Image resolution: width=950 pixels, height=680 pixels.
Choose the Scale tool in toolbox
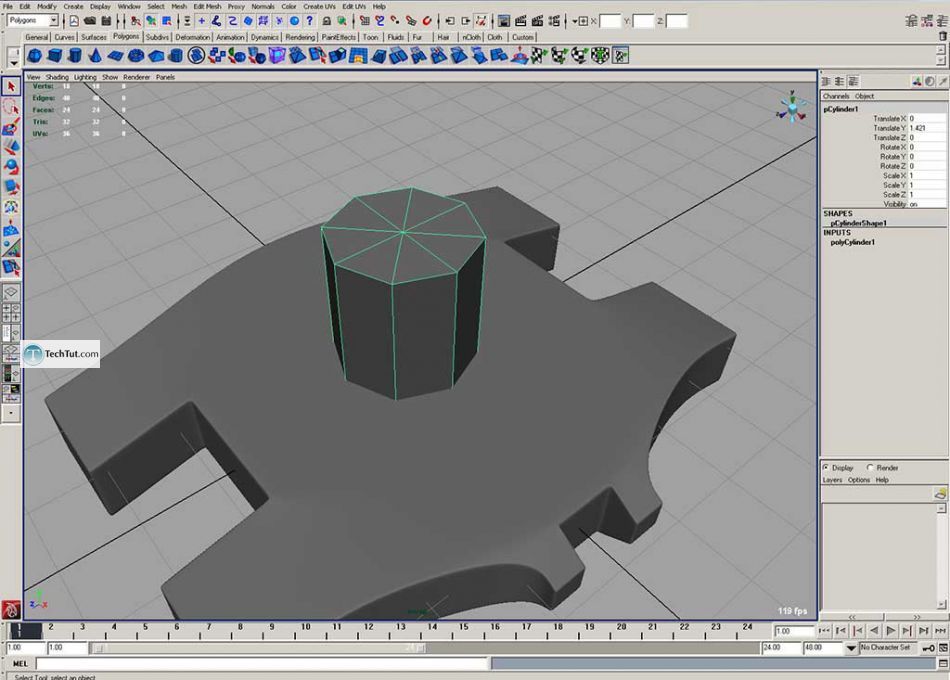coord(10,187)
